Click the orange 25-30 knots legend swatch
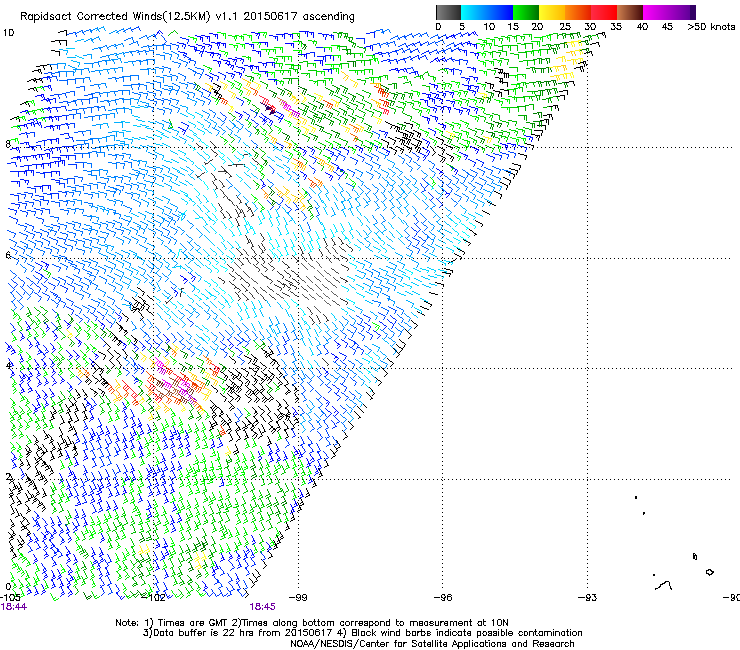This screenshot has width=740, height=650. 578,12
